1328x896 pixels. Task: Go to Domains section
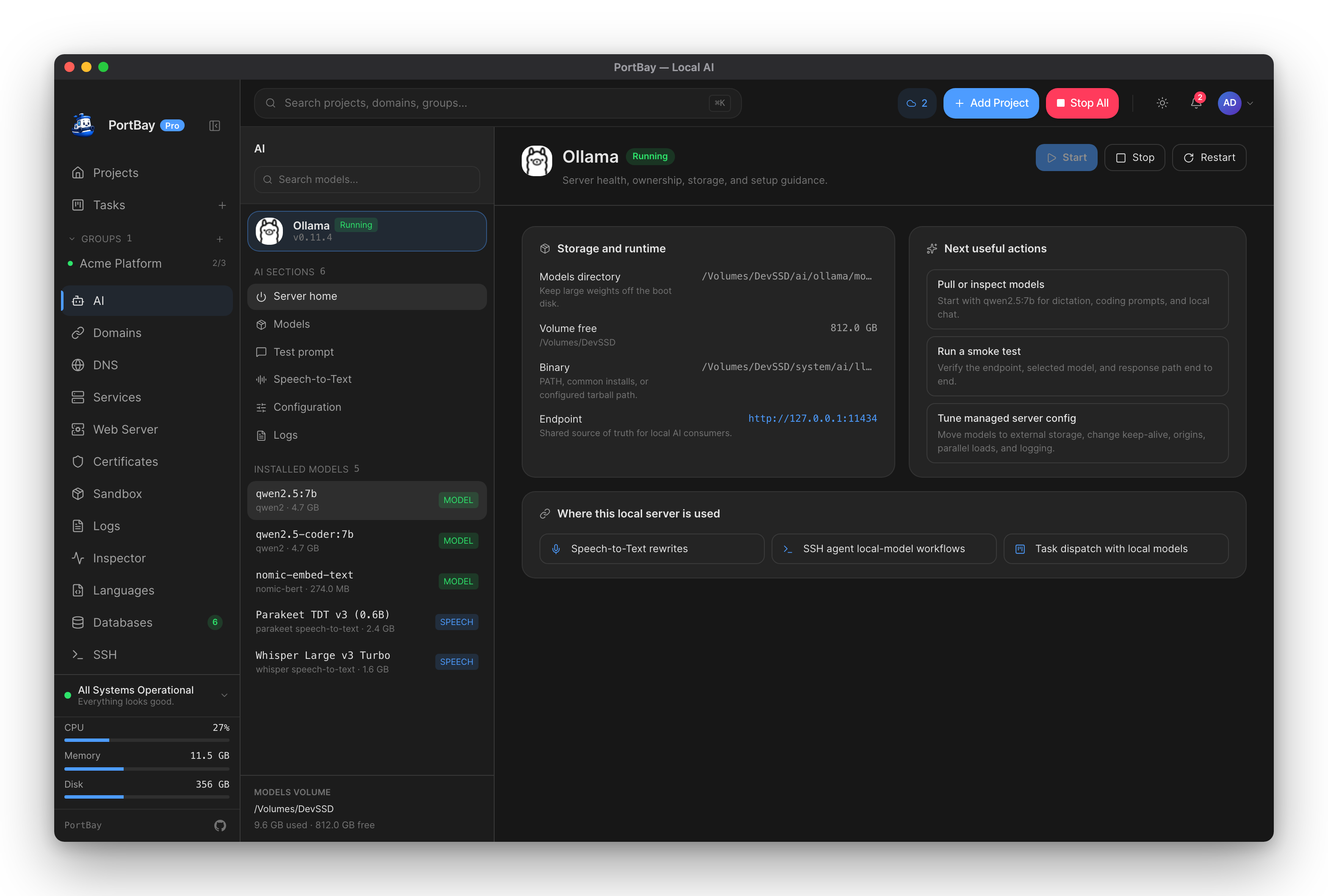(147, 332)
